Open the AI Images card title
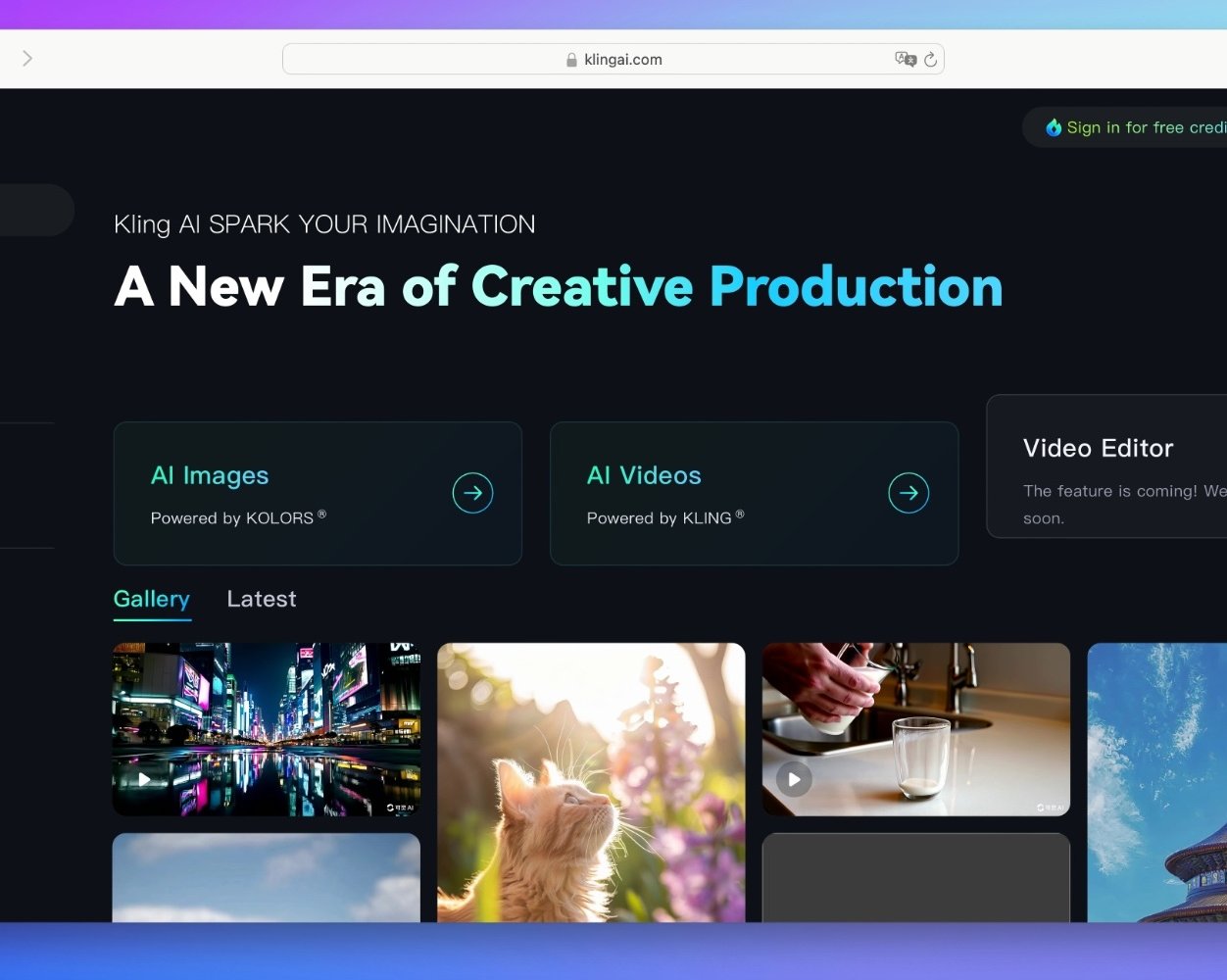Screen dimensions: 1227x980 (210, 475)
